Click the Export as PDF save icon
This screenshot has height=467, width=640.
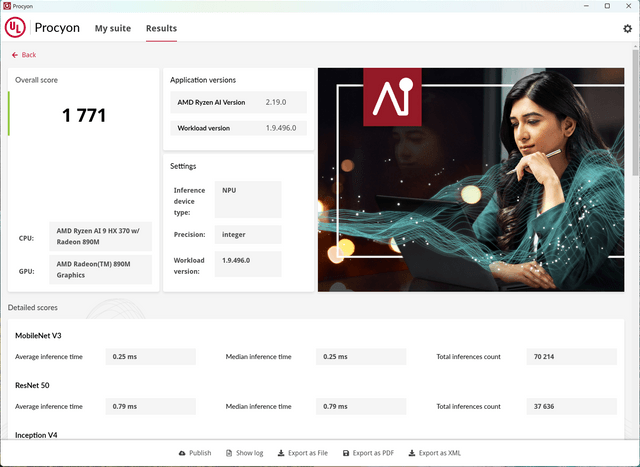click(x=346, y=453)
